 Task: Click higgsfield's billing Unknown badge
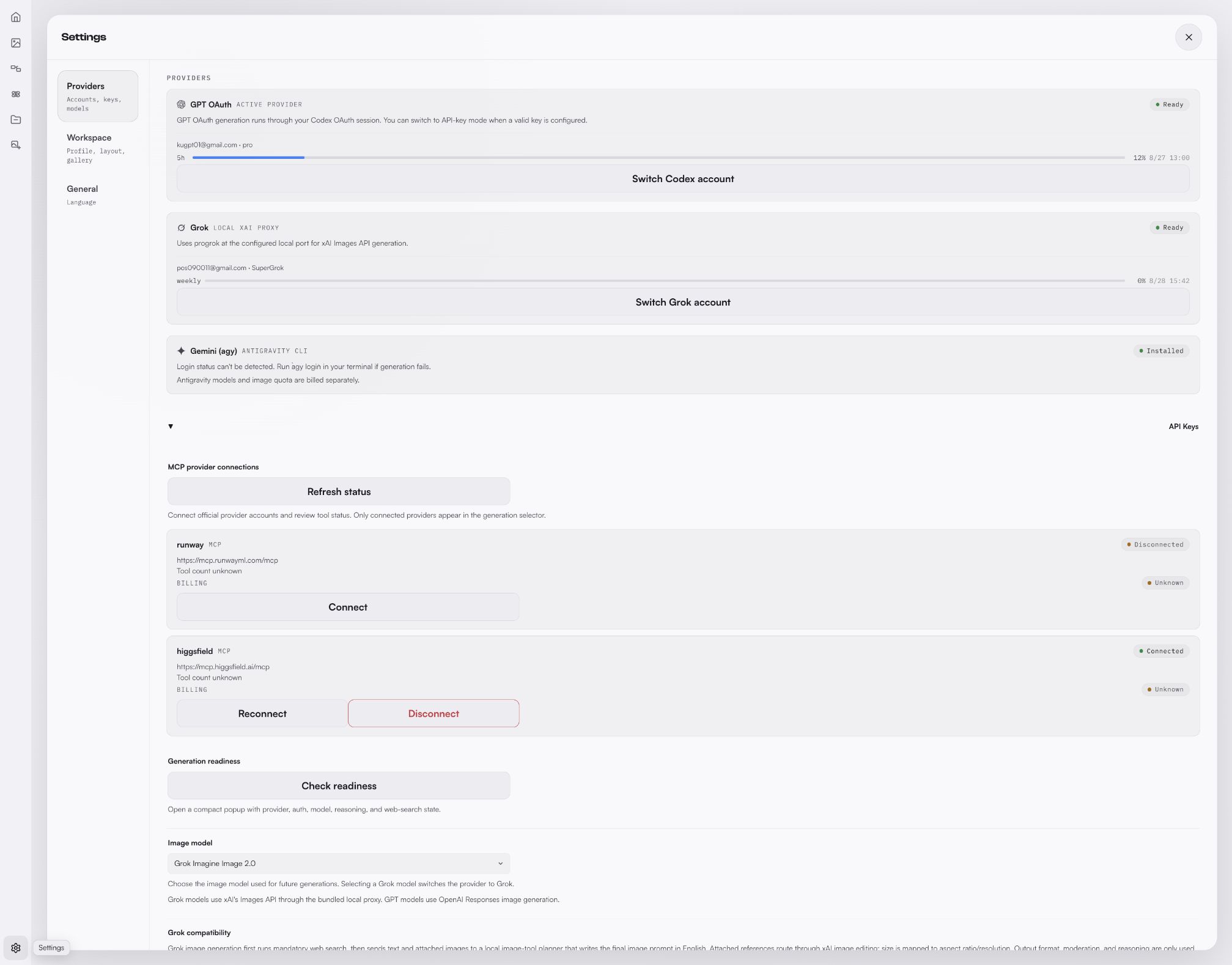(x=1165, y=689)
